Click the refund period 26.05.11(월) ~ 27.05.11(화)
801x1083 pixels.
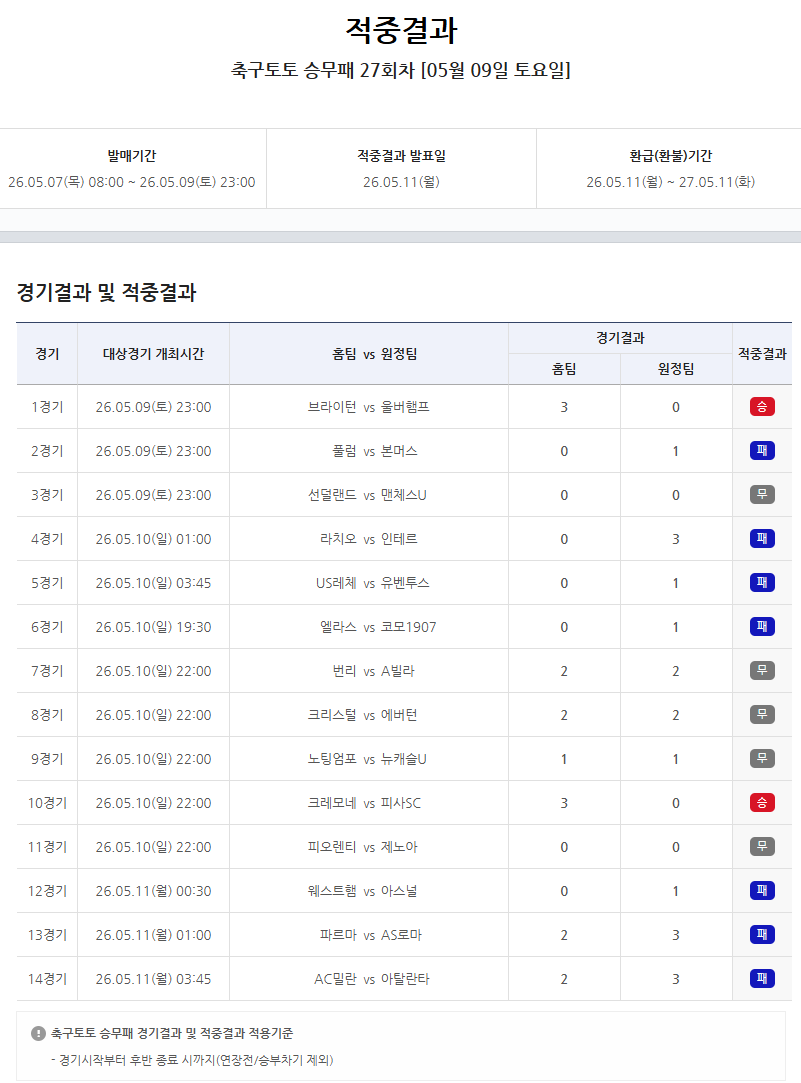[x=670, y=182]
